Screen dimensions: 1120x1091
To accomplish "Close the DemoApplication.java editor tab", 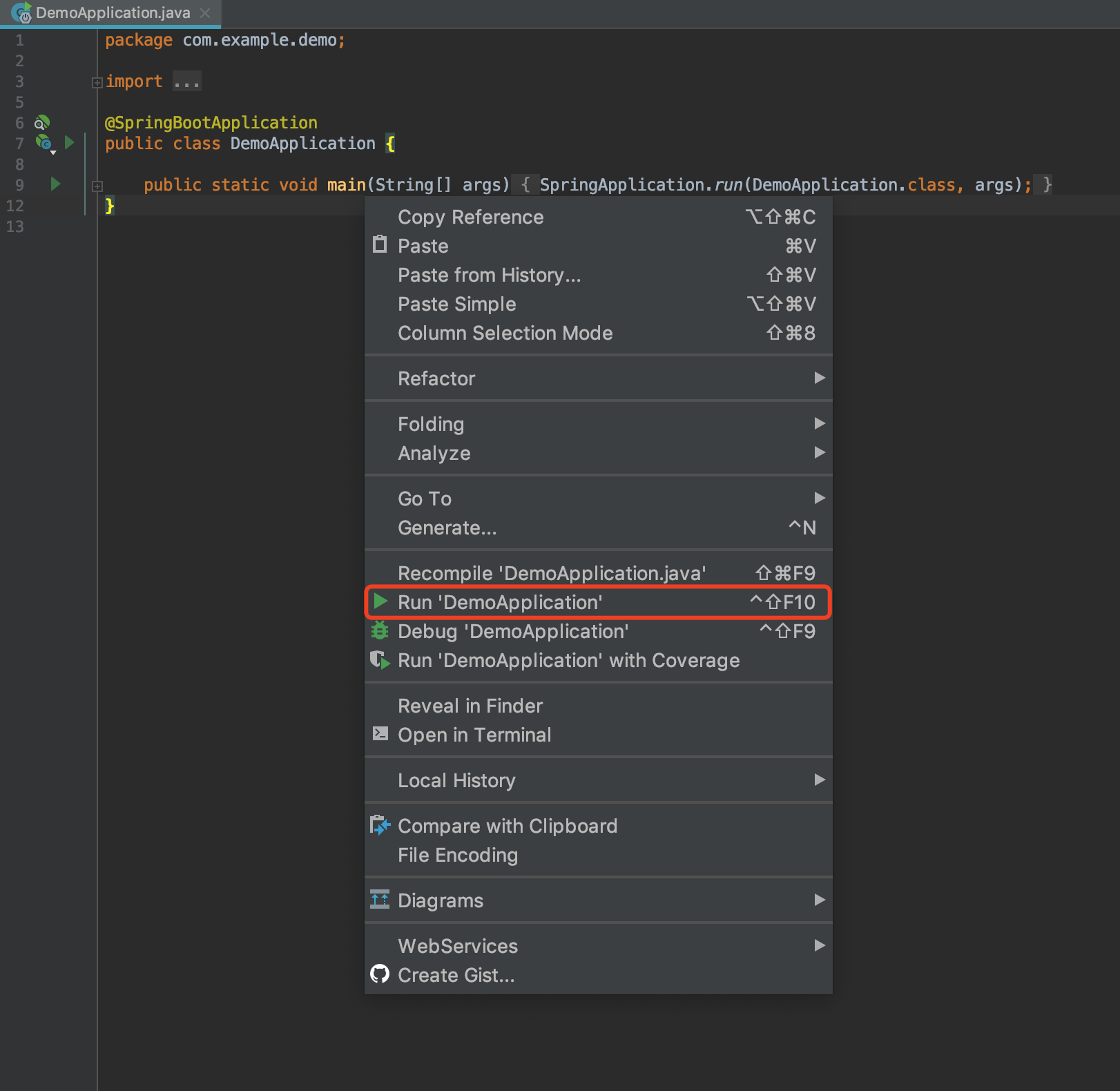I will (205, 13).
